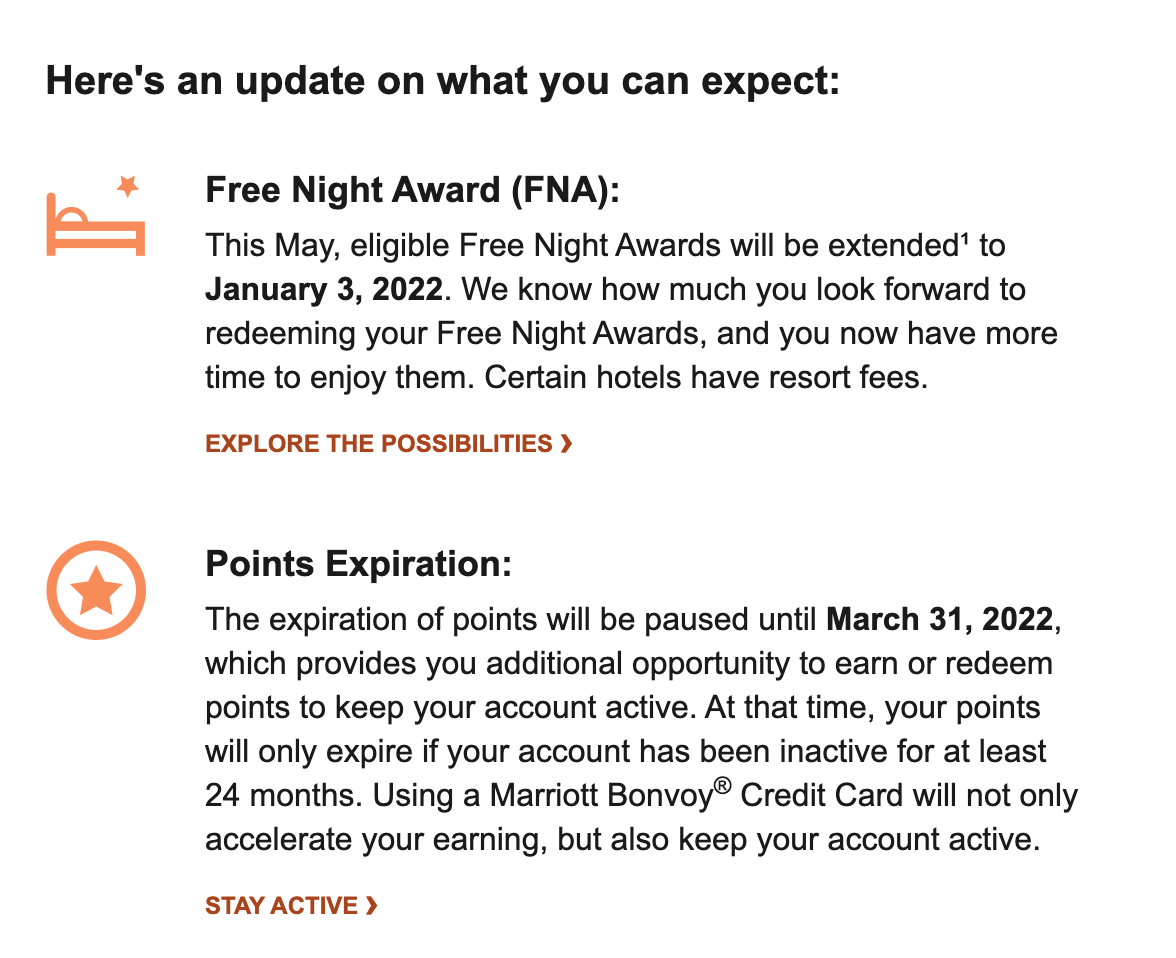Click the Marriott Bonvoy Credit Card text
The image size is (1176, 958).
pos(696,795)
